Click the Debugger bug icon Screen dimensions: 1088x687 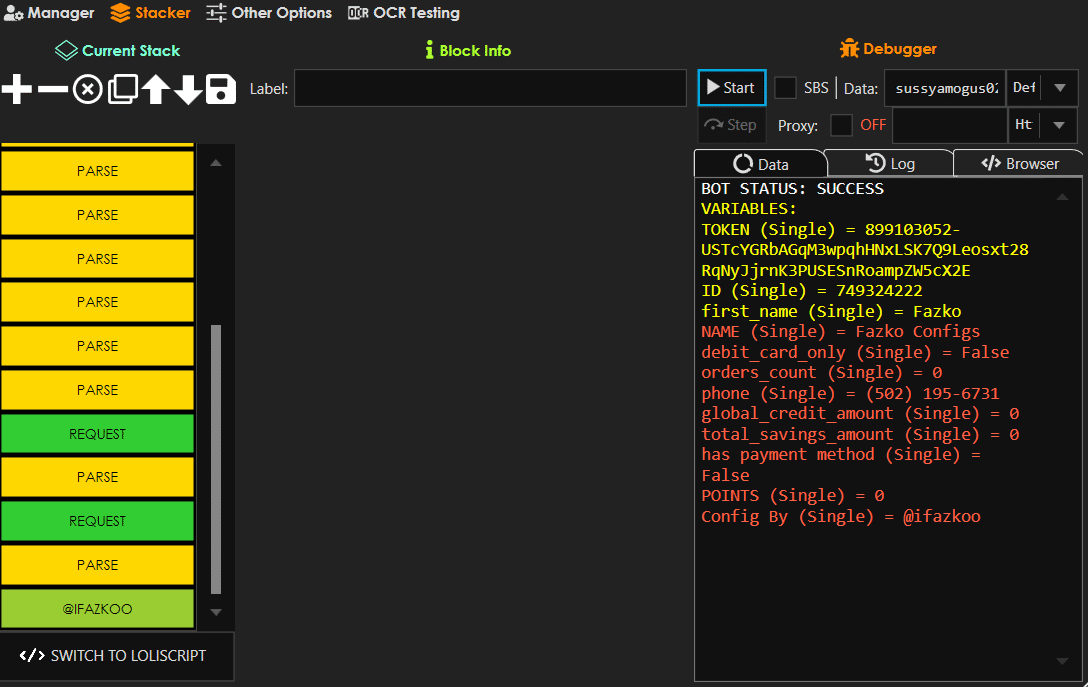click(849, 47)
